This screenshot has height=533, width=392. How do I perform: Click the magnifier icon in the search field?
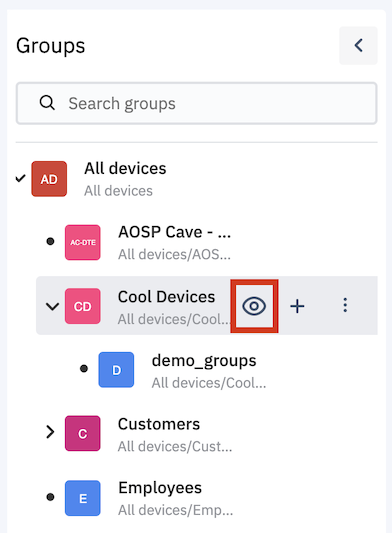coord(47,103)
